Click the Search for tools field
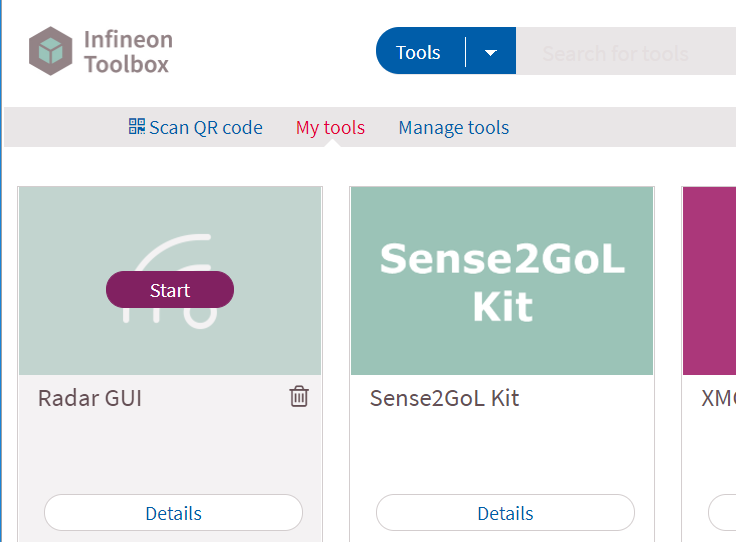 (x=626, y=51)
